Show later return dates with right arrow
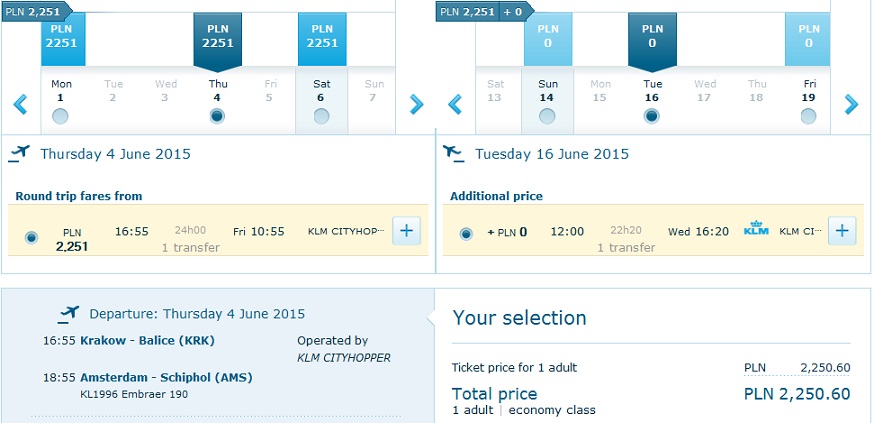 coord(851,104)
